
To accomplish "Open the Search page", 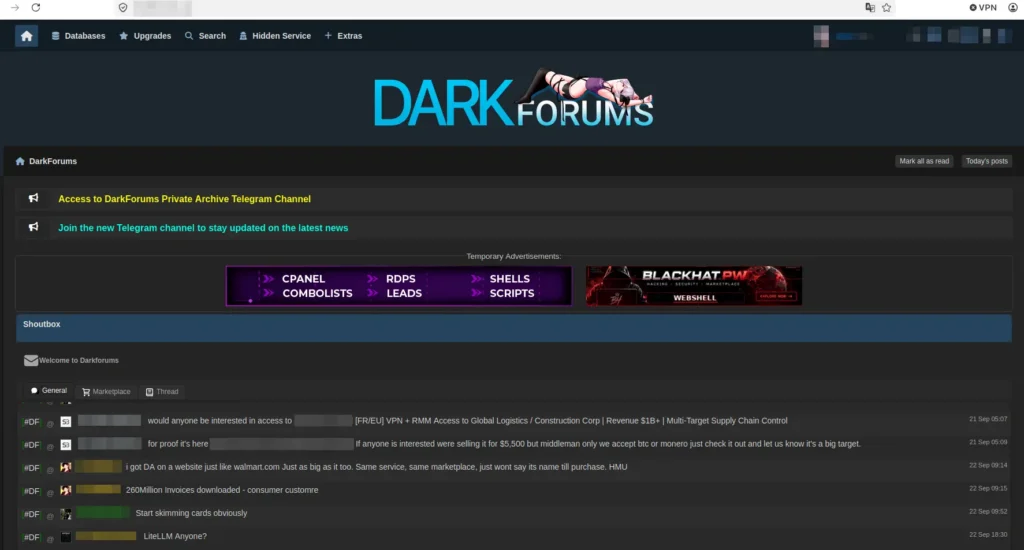I will tap(205, 36).
